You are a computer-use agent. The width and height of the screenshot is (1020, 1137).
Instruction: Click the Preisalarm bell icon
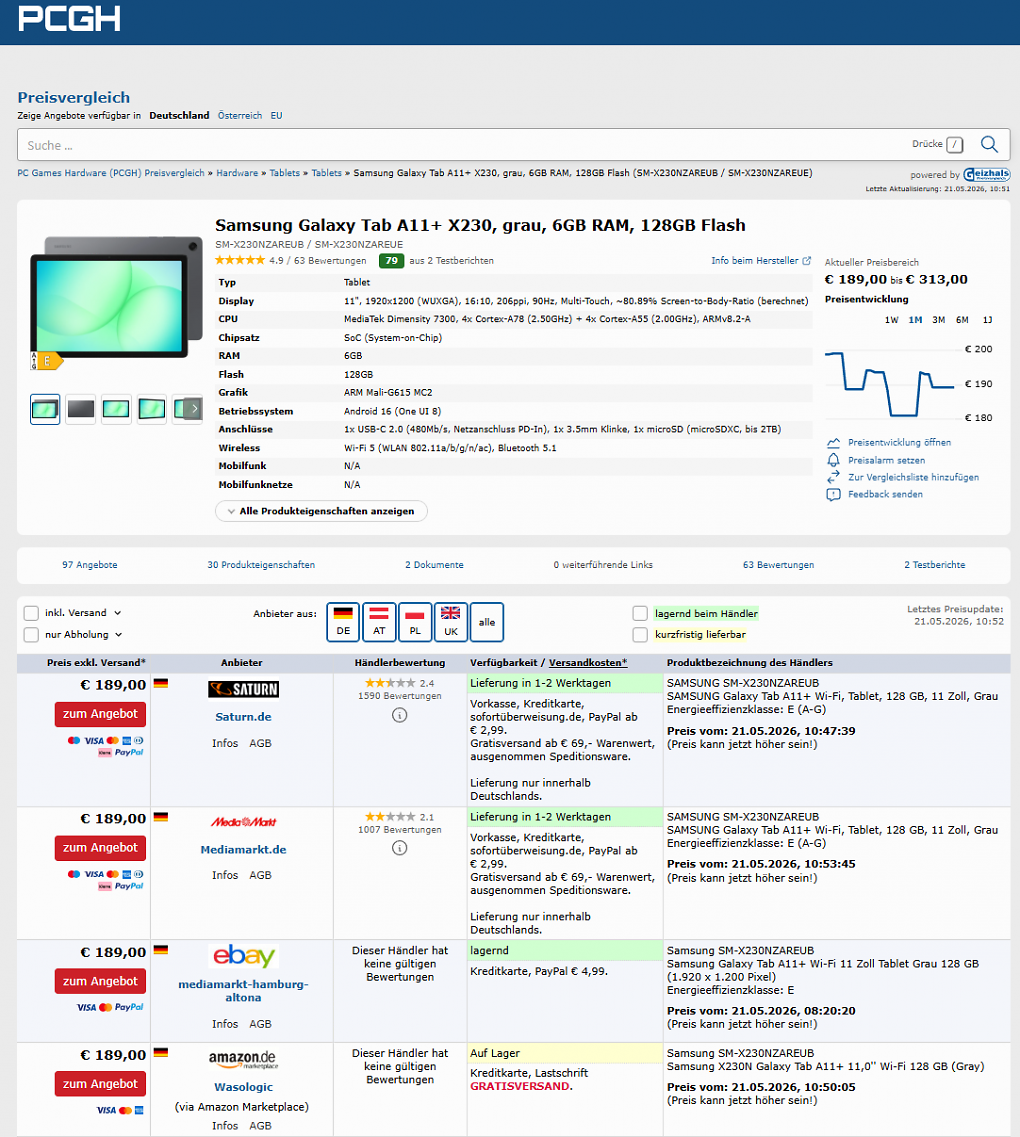pyautogui.click(x=834, y=460)
